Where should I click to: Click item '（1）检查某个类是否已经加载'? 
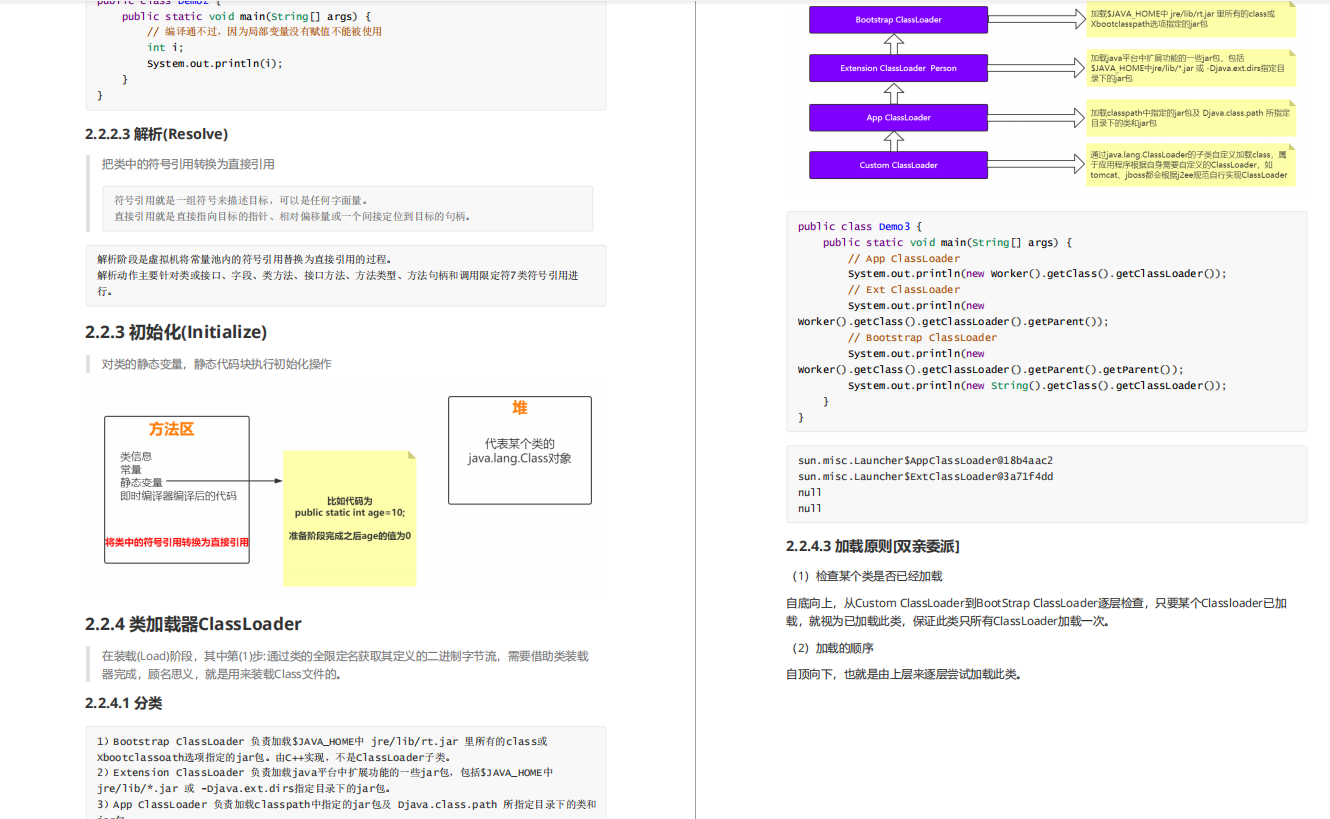[x=864, y=576]
